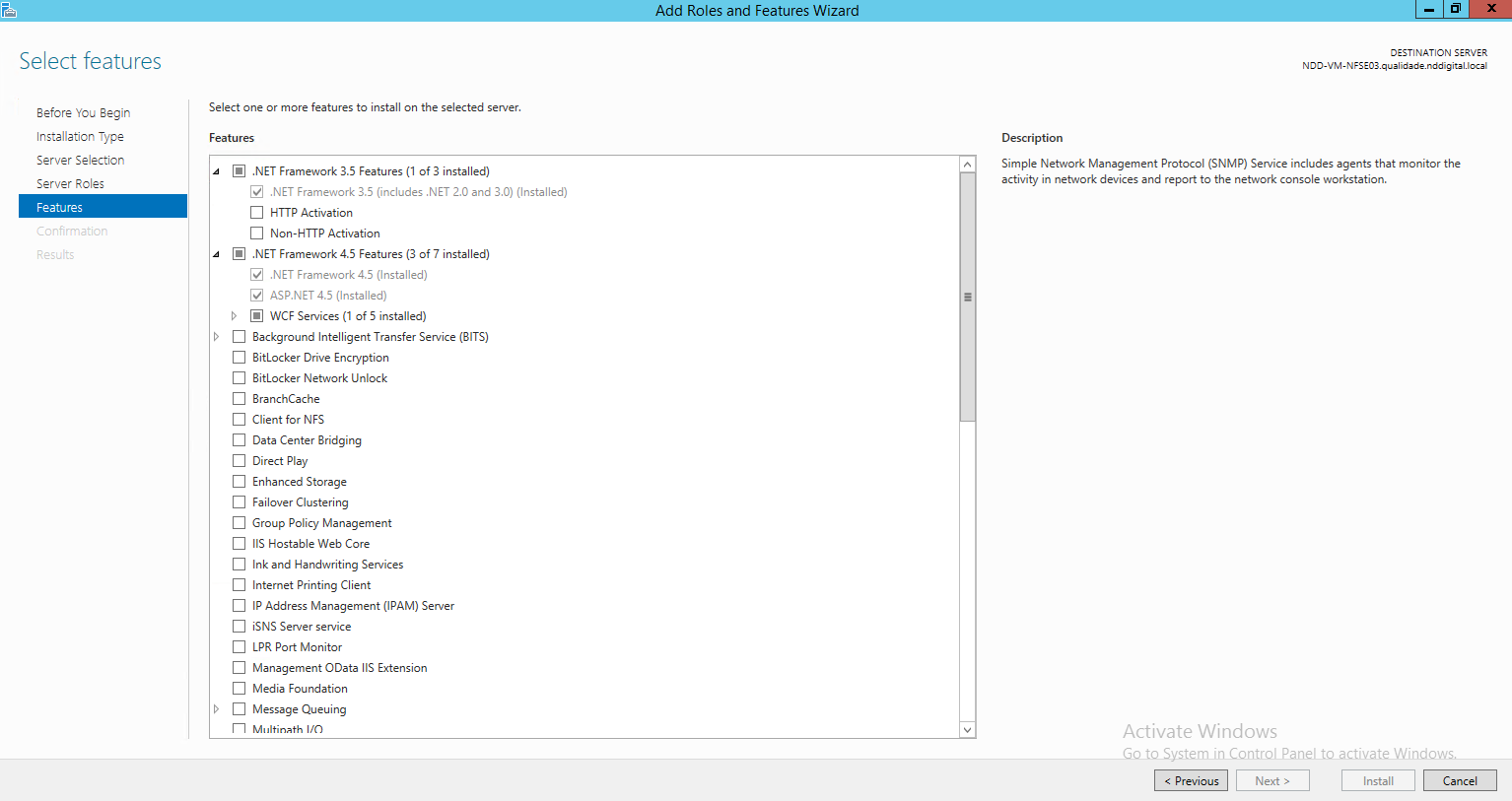1512x801 pixels.
Task: Check the Media Foundation feature
Action: click(x=239, y=688)
